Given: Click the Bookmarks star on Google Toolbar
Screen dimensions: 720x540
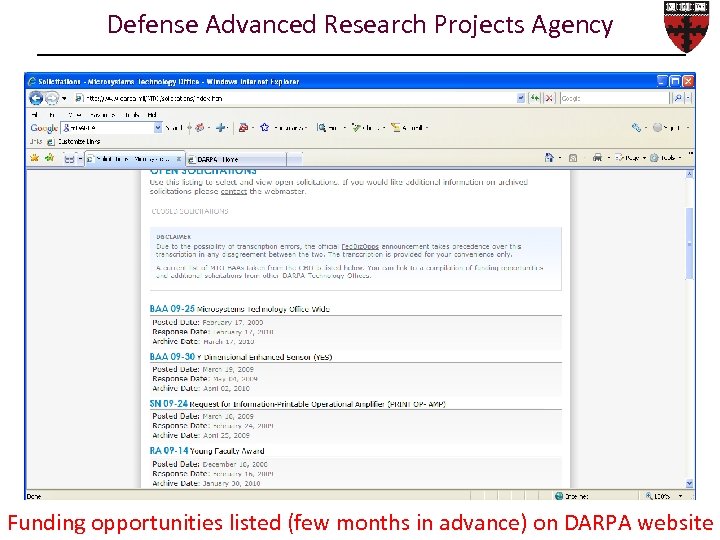Looking at the screenshot, I should (x=264, y=128).
